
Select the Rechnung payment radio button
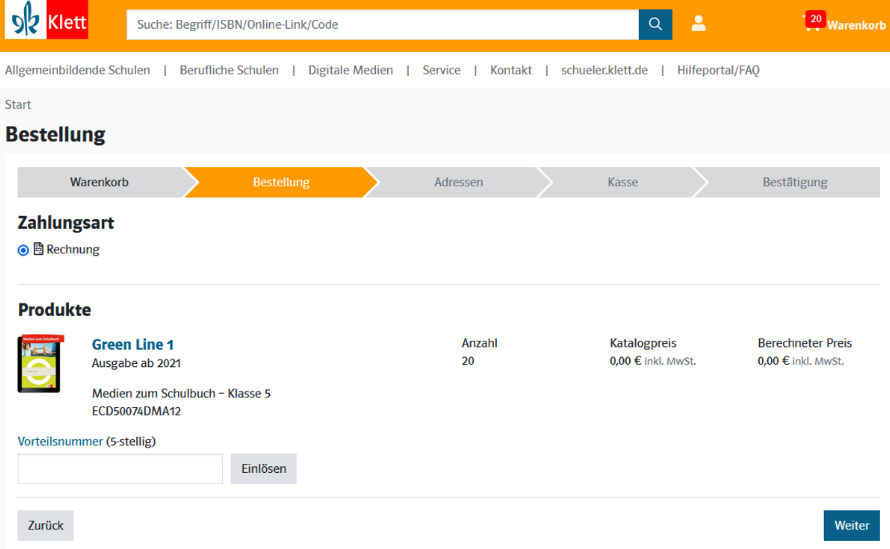click(x=24, y=250)
